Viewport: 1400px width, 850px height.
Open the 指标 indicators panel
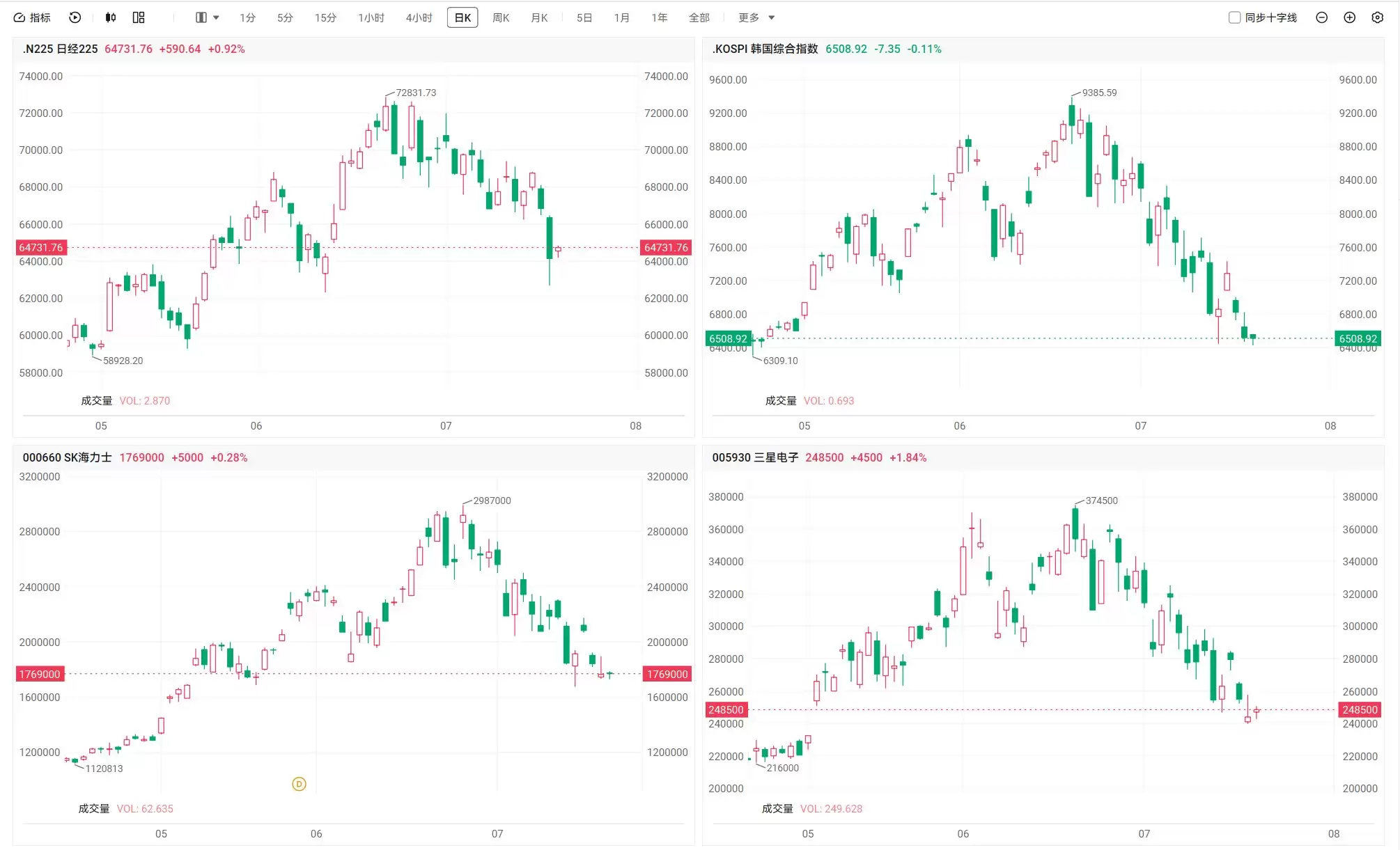(33, 17)
